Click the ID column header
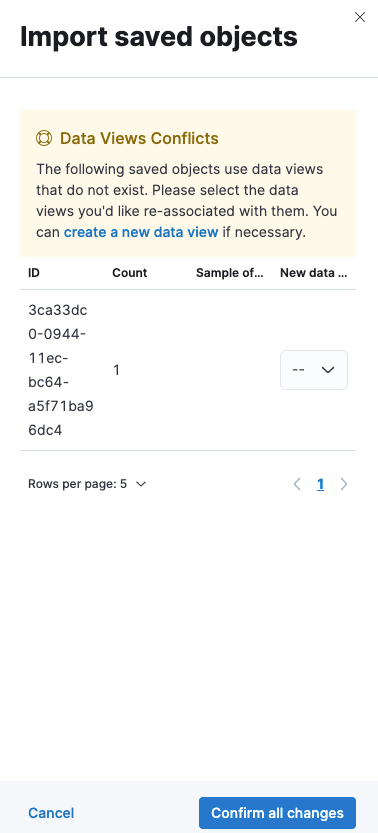This screenshot has height=833, width=378. [34, 273]
